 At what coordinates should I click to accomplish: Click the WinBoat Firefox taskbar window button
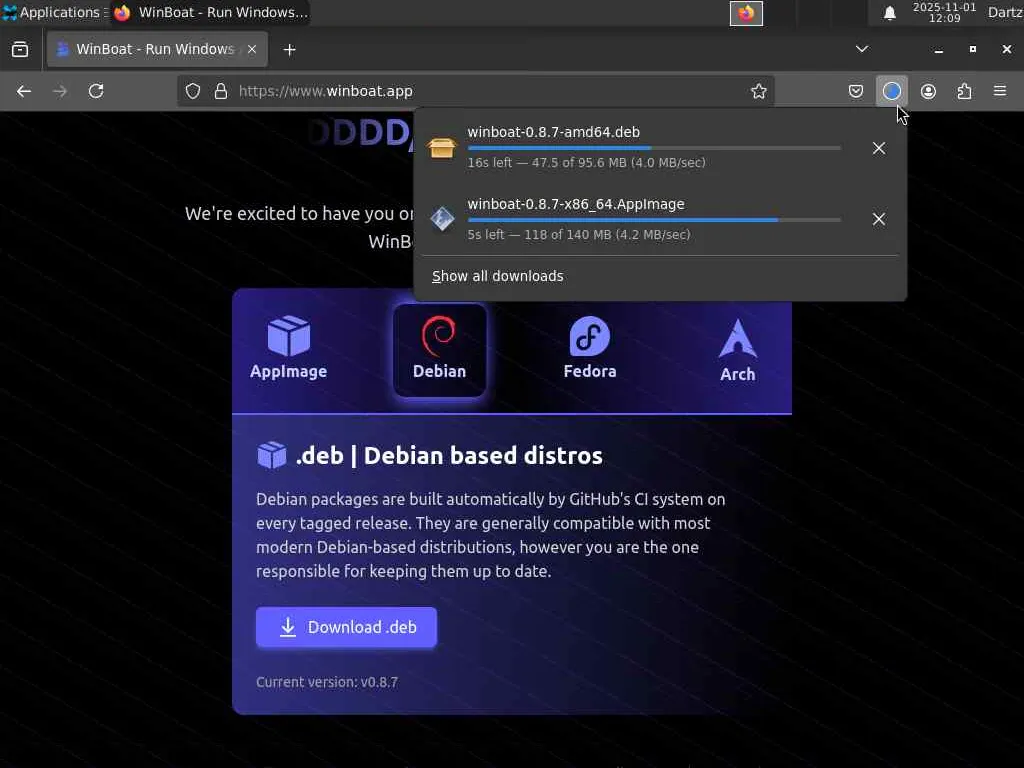coord(210,12)
